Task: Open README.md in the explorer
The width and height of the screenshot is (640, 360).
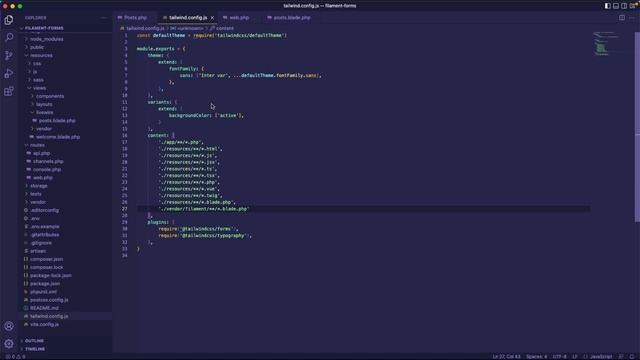Action: click(x=44, y=308)
